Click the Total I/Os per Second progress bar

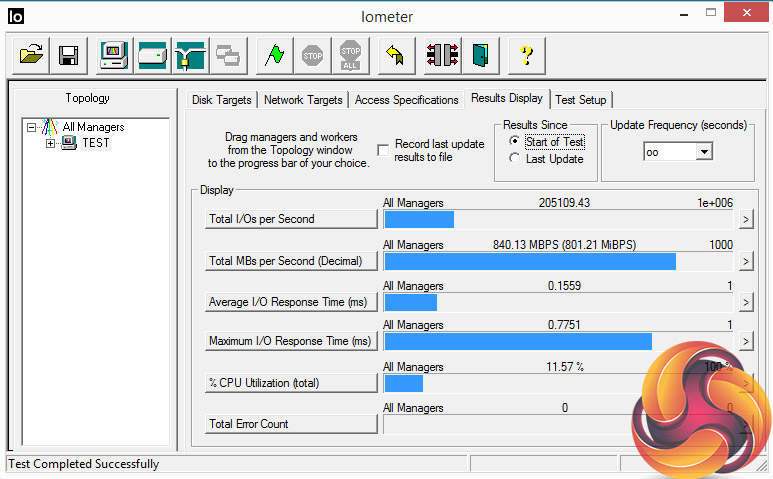(559, 219)
